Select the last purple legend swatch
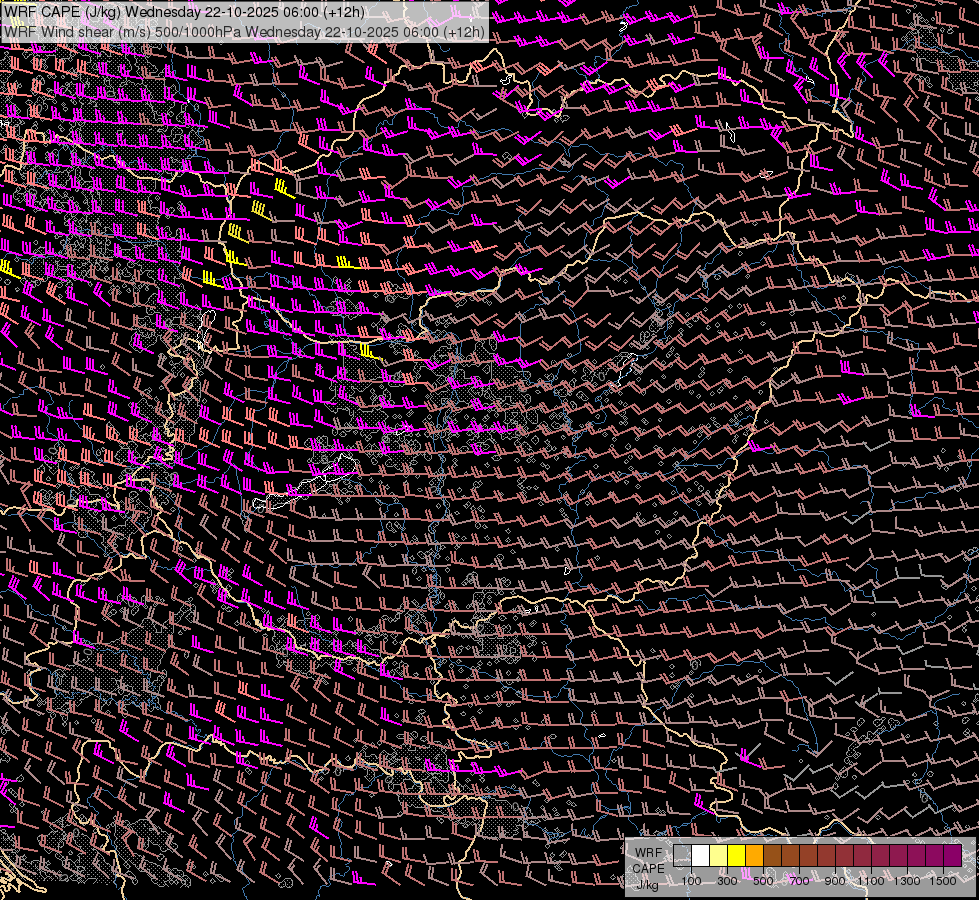 coord(952,855)
